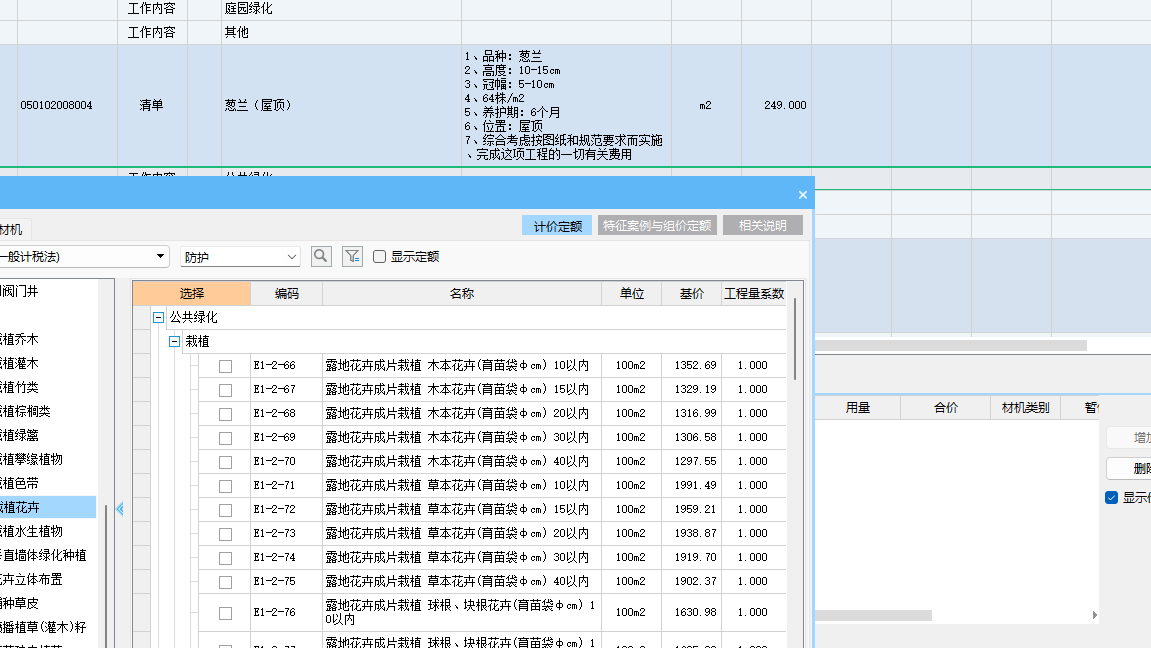Click the 选择 column header

[192, 294]
